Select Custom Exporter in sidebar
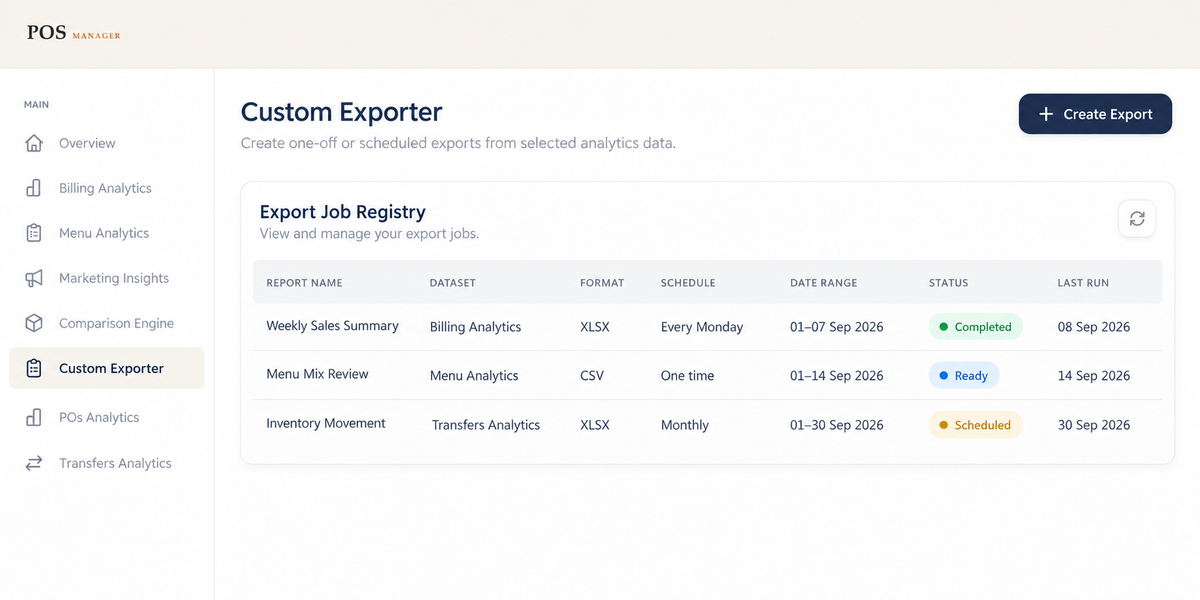This screenshot has width=1200, height=600. tap(107, 368)
